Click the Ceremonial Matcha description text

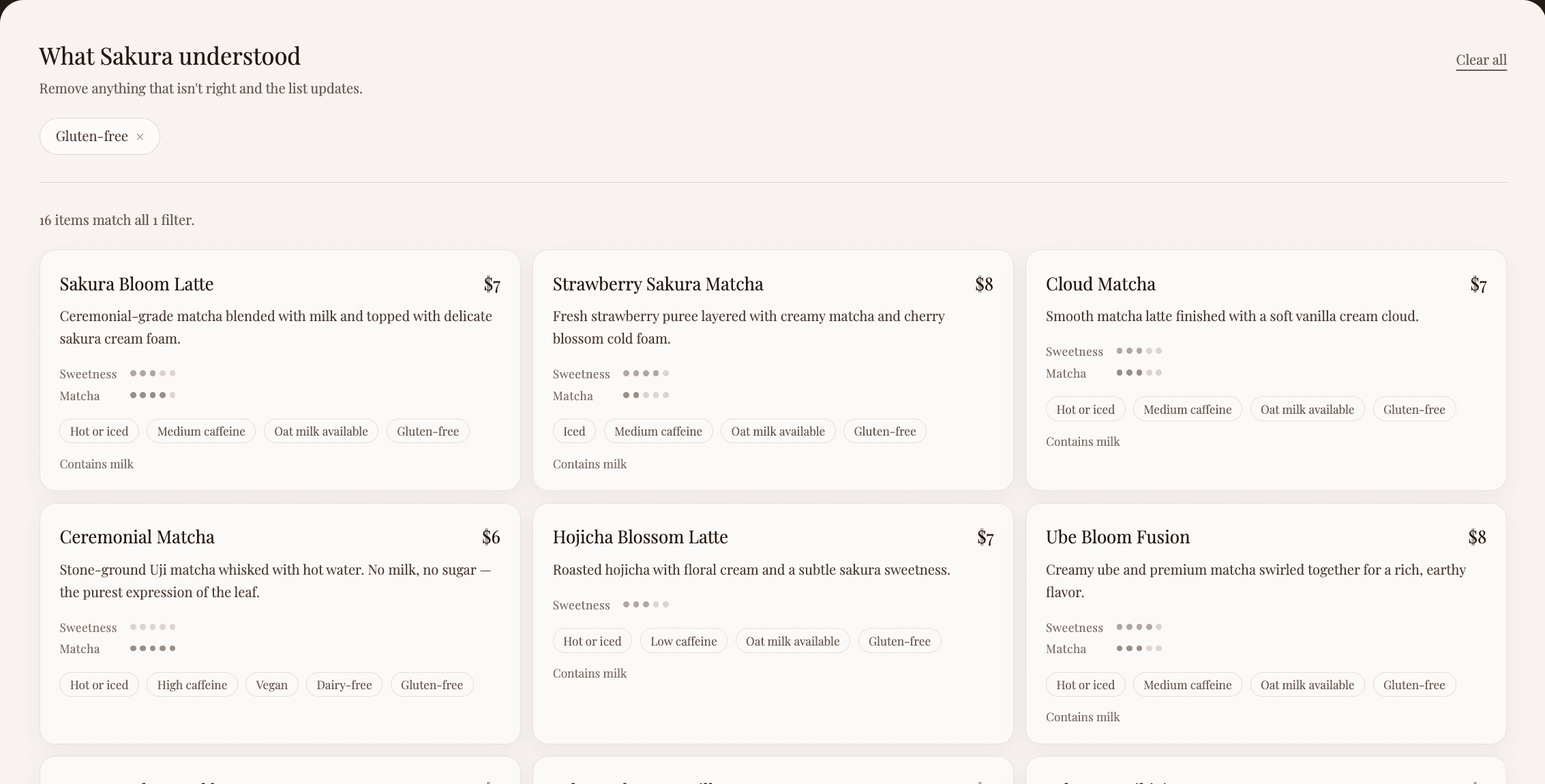[275, 581]
